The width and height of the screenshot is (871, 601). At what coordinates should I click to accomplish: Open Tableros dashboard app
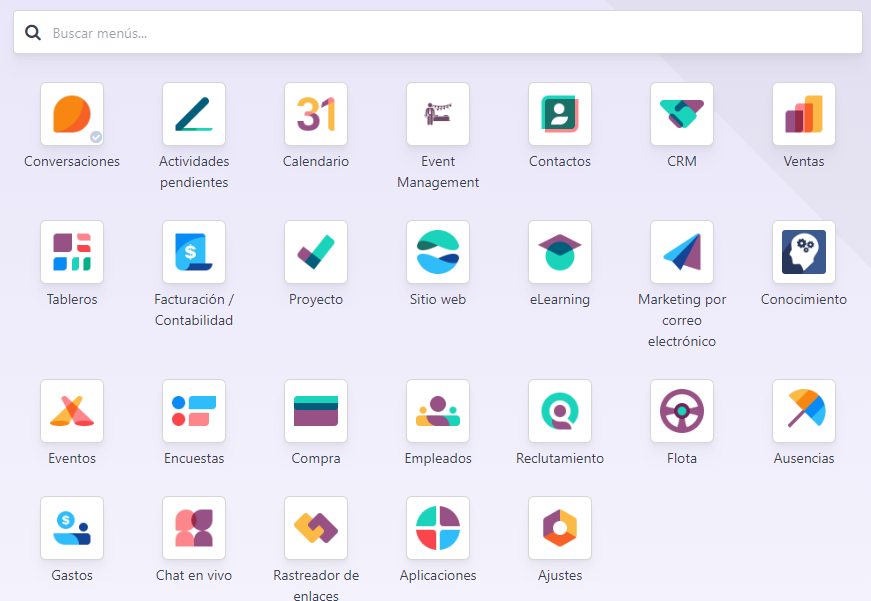click(72, 252)
